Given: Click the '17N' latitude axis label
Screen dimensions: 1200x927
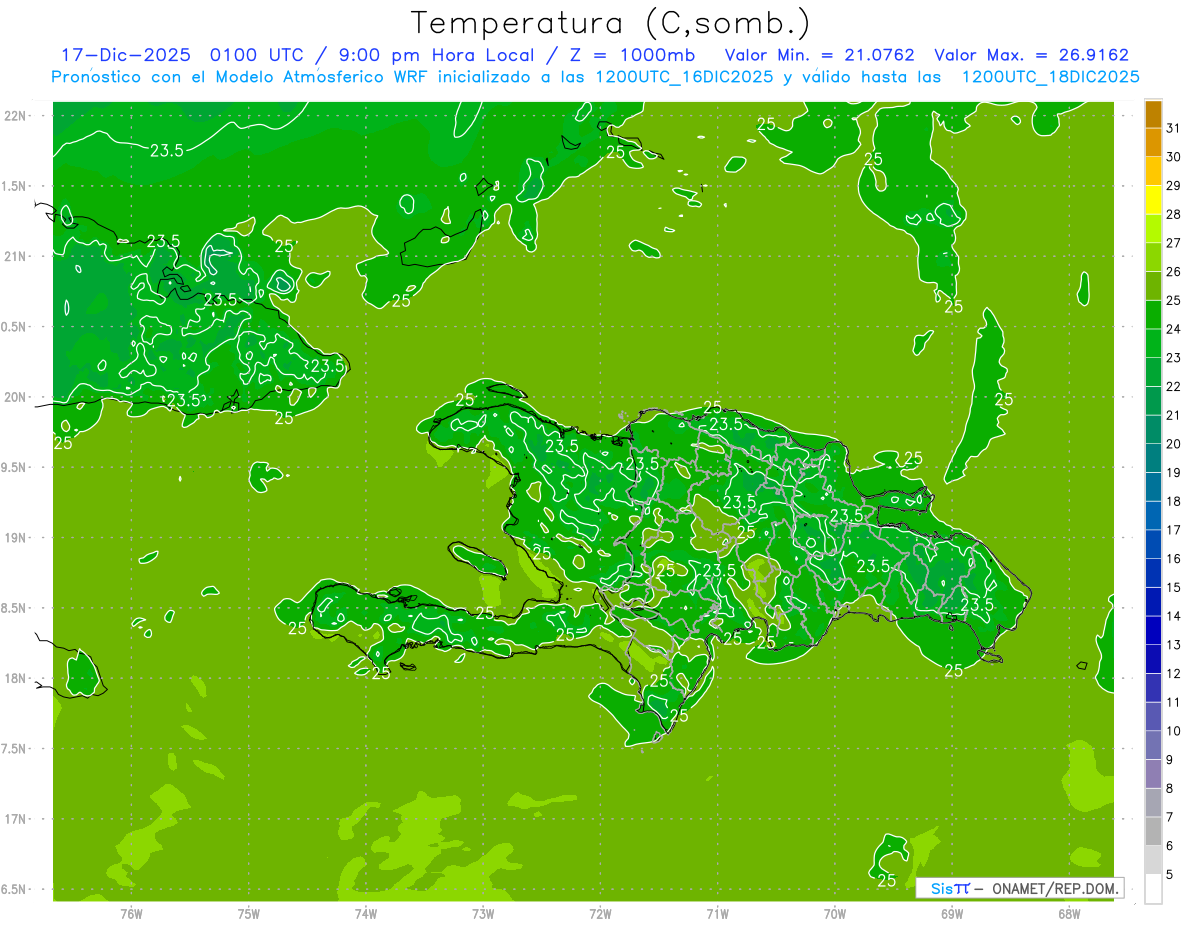Looking at the screenshot, I should pyautogui.click(x=17, y=819).
